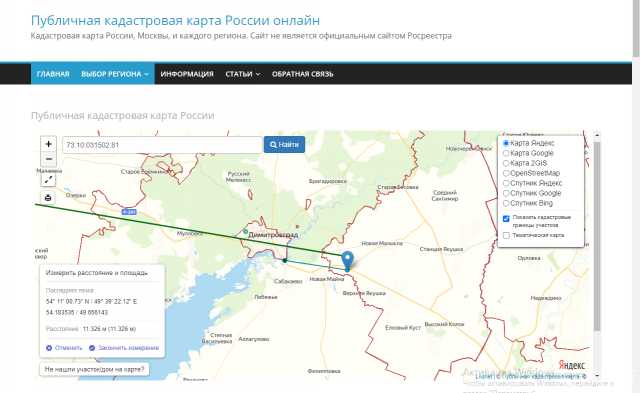Click the cadastral number search field
The height and width of the screenshot is (393, 640).
click(x=162, y=145)
